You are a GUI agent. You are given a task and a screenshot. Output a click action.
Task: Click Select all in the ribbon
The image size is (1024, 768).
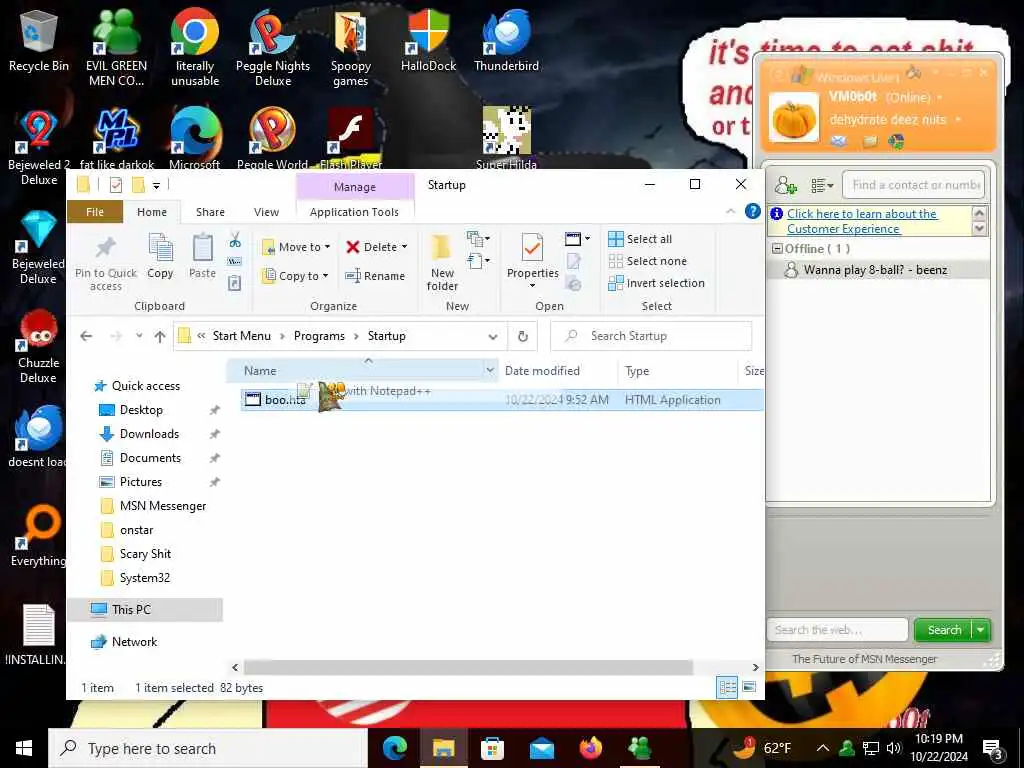(641, 239)
